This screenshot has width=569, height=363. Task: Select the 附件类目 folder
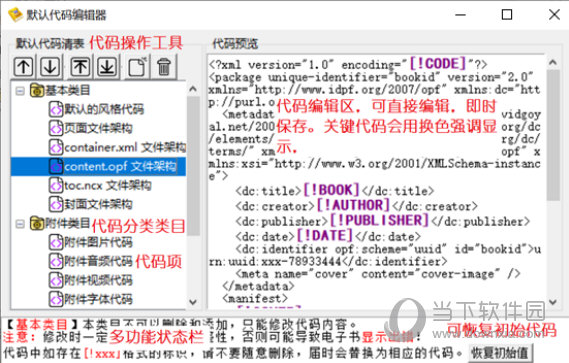60,224
